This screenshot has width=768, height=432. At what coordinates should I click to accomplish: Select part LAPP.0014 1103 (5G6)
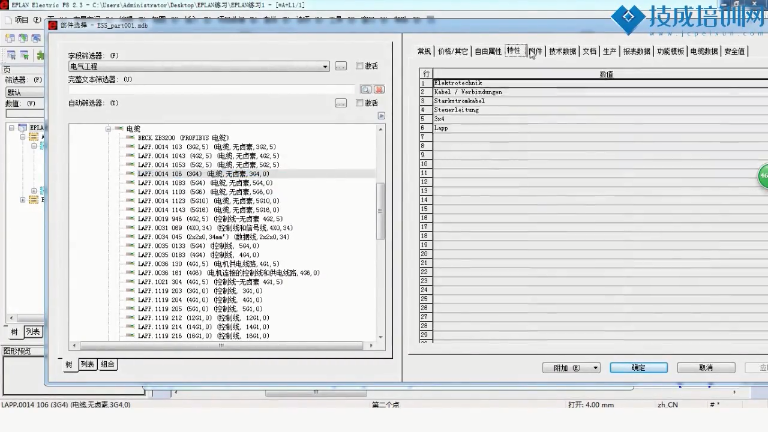tap(205, 192)
